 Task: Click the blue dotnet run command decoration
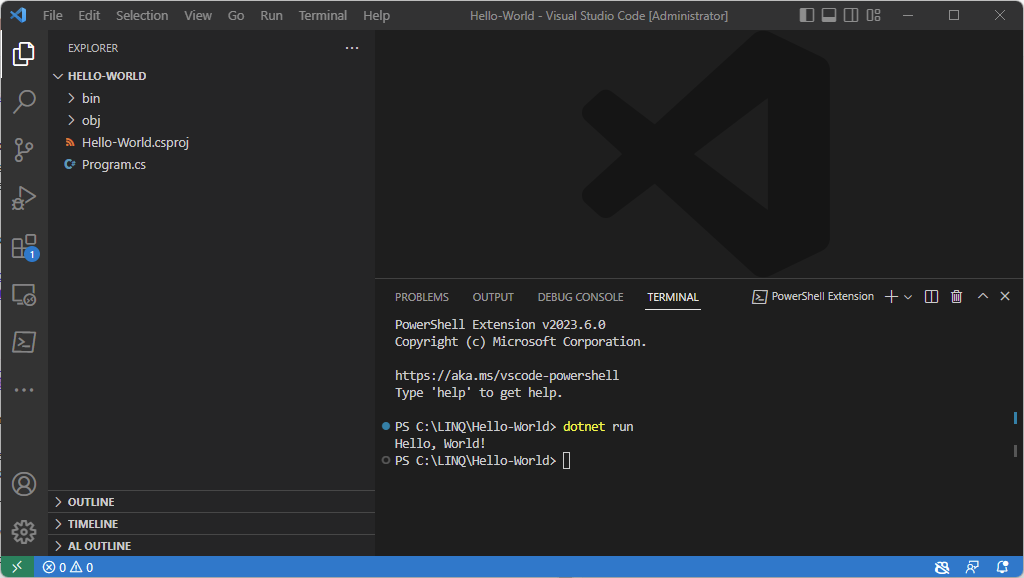(385, 426)
